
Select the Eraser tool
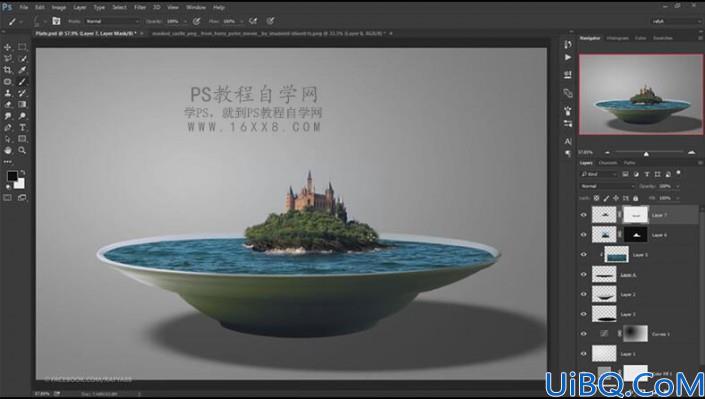tap(8, 104)
